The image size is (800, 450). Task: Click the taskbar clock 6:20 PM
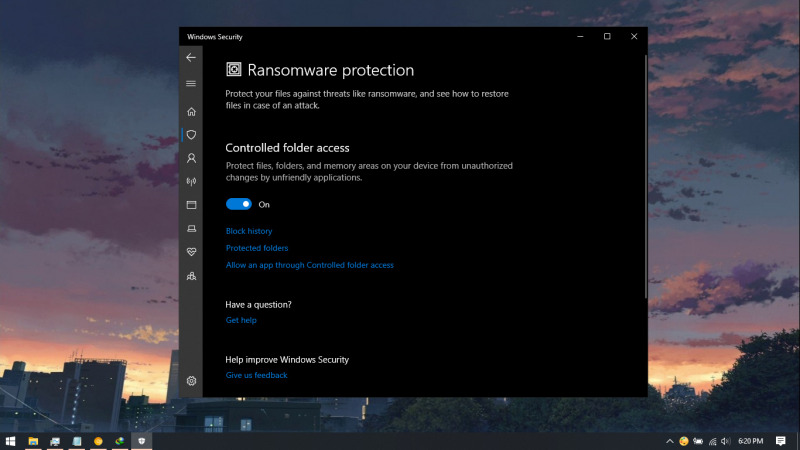(x=751, y=441)
